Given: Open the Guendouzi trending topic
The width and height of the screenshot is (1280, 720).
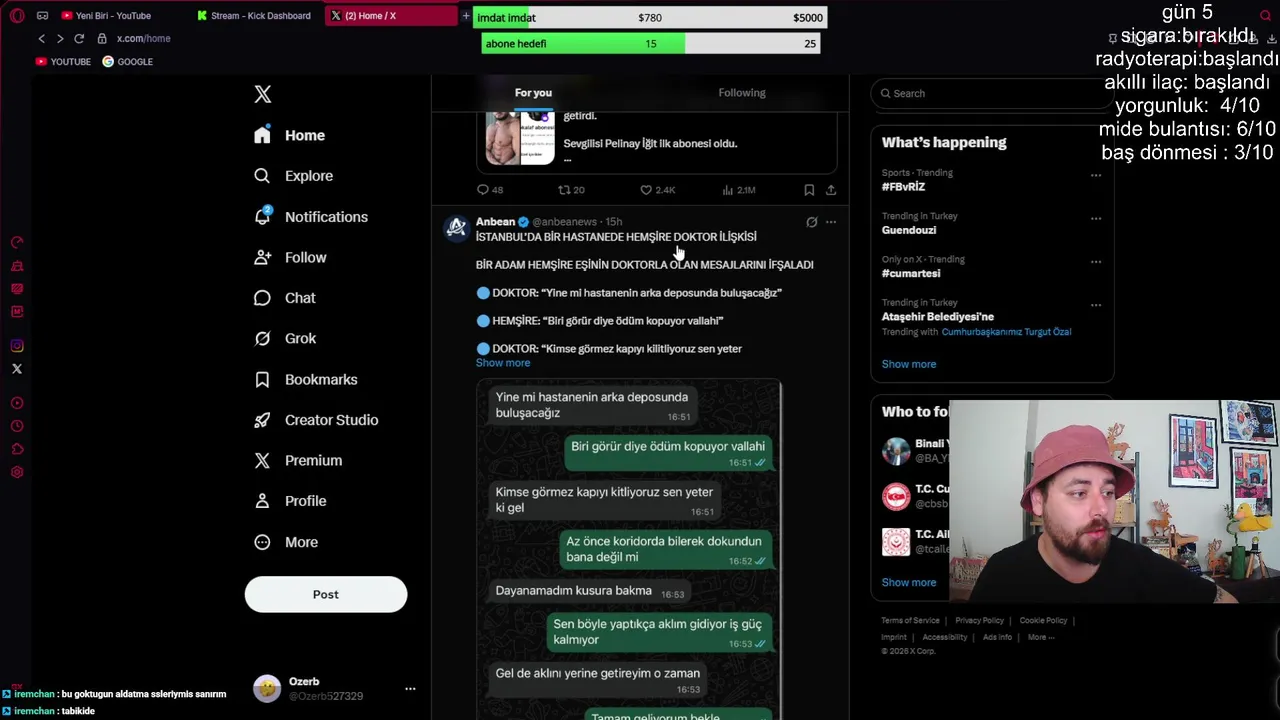Looking at the screenshot, I should (x=909, y=230).
